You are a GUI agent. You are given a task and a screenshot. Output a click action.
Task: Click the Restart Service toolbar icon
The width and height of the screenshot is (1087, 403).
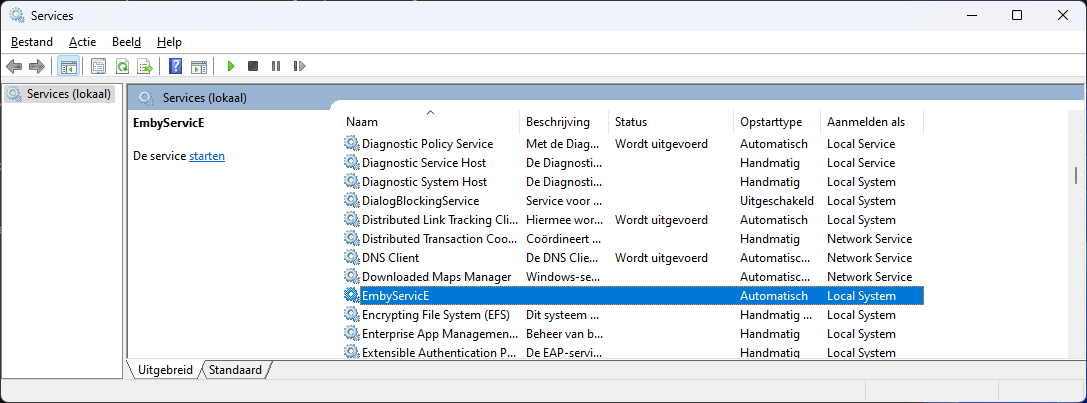(299, 66)
